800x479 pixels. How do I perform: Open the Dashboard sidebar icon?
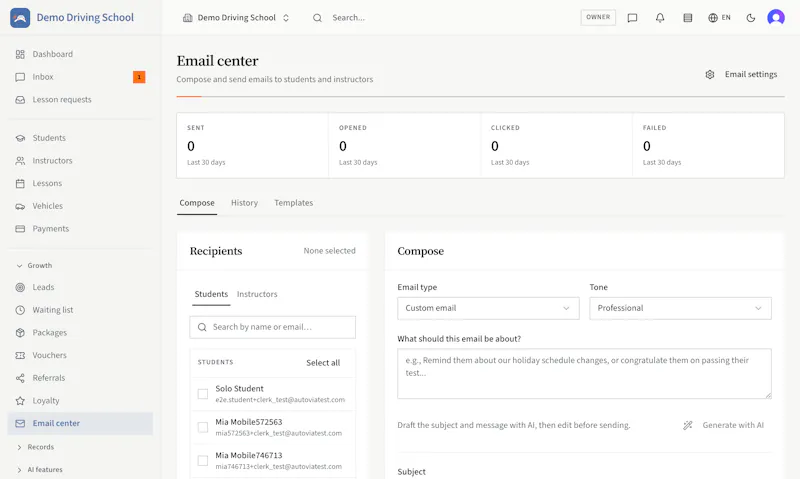(x=20, y=54)
